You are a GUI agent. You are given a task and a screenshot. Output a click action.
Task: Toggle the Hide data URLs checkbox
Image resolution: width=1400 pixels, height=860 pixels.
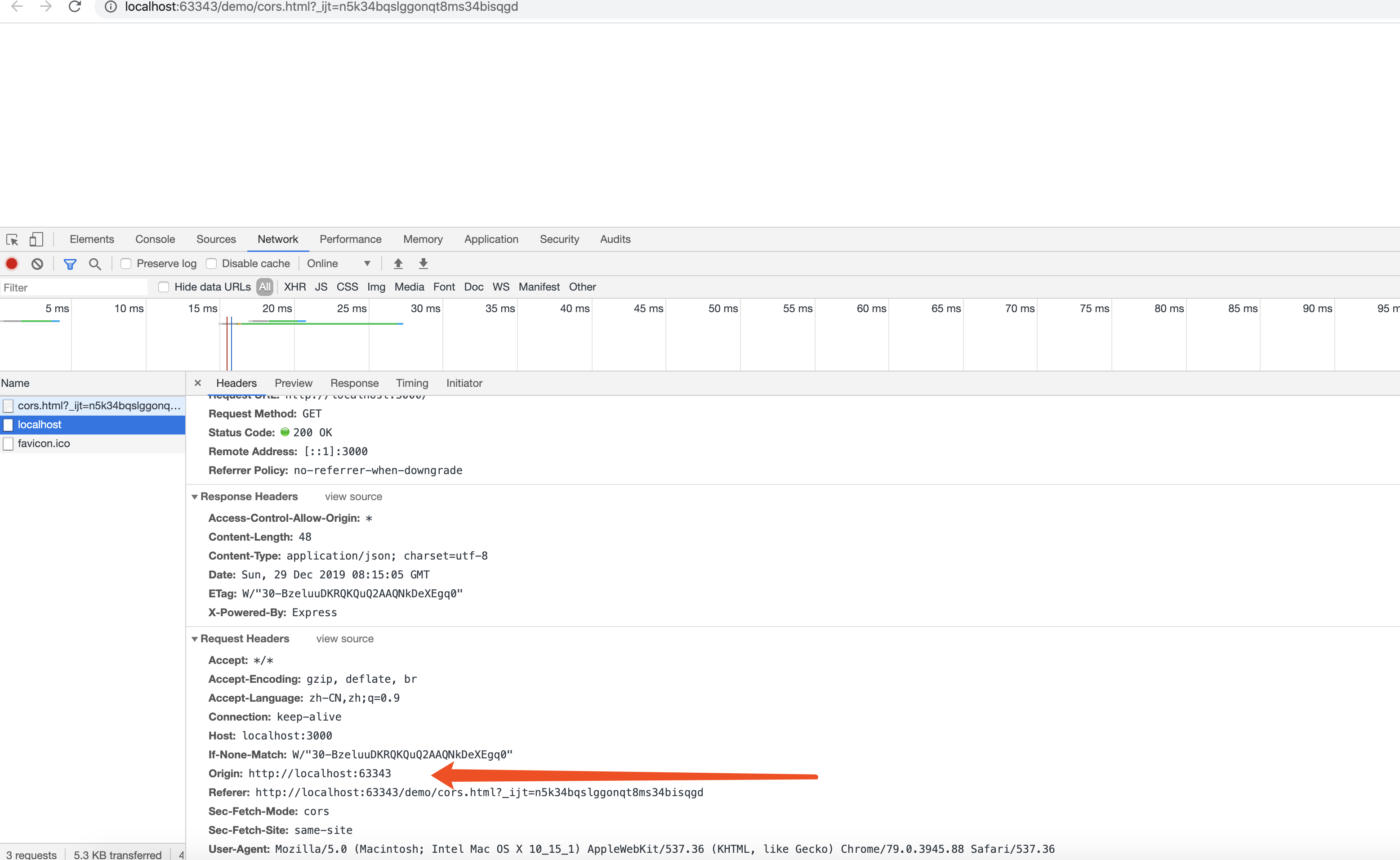click(x=163, y=287)
